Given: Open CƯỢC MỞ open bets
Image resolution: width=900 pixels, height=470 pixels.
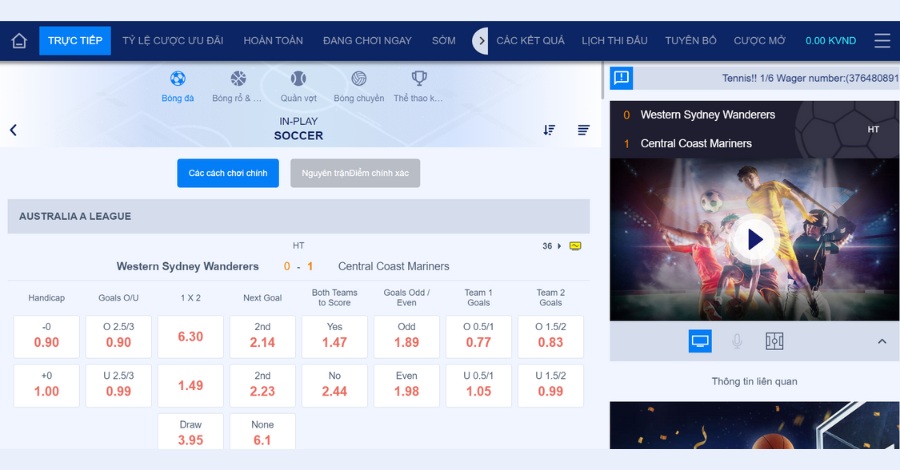Looking at the screenshot, I should pos(759,41).
